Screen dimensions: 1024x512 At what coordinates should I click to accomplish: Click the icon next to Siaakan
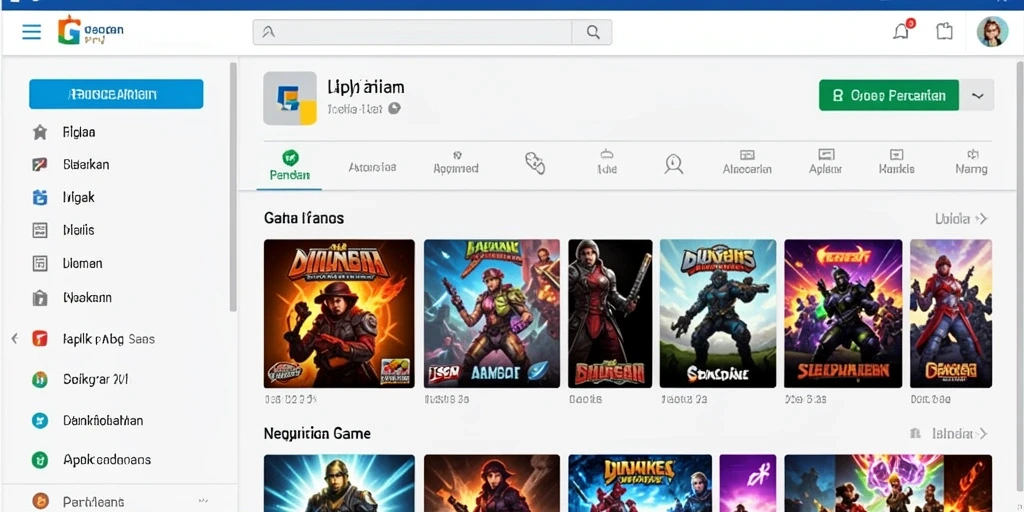[x=40, y=165]
